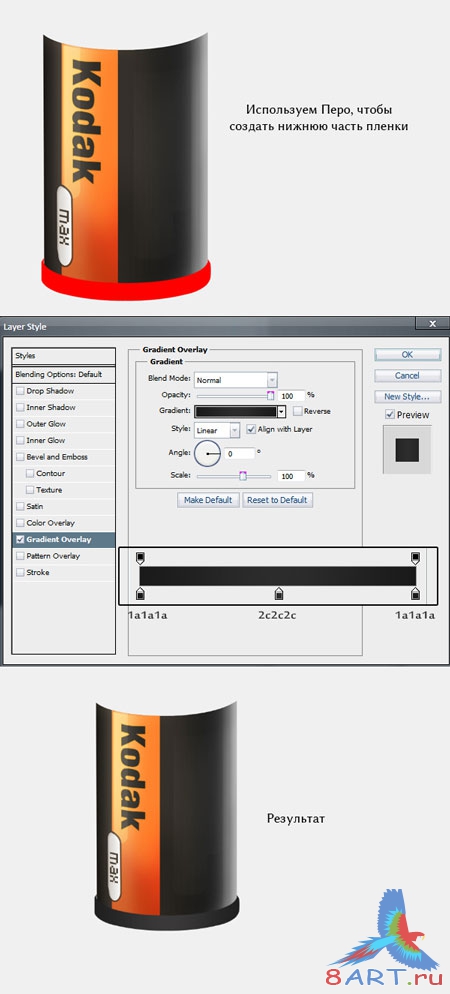This screenshot has width=450, height=994.
Task: Open the Blend Mode dropdown
Action: [236, 380]
